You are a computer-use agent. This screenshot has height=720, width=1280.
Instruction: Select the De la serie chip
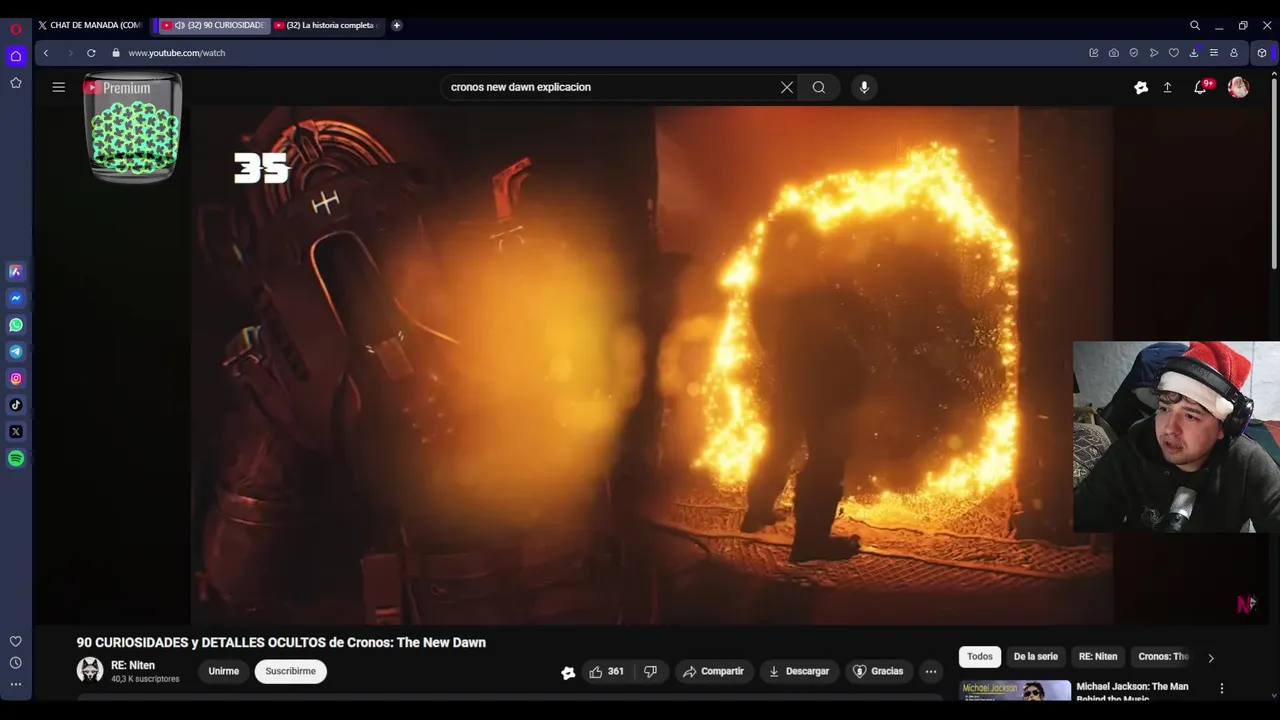point(1036,656)
